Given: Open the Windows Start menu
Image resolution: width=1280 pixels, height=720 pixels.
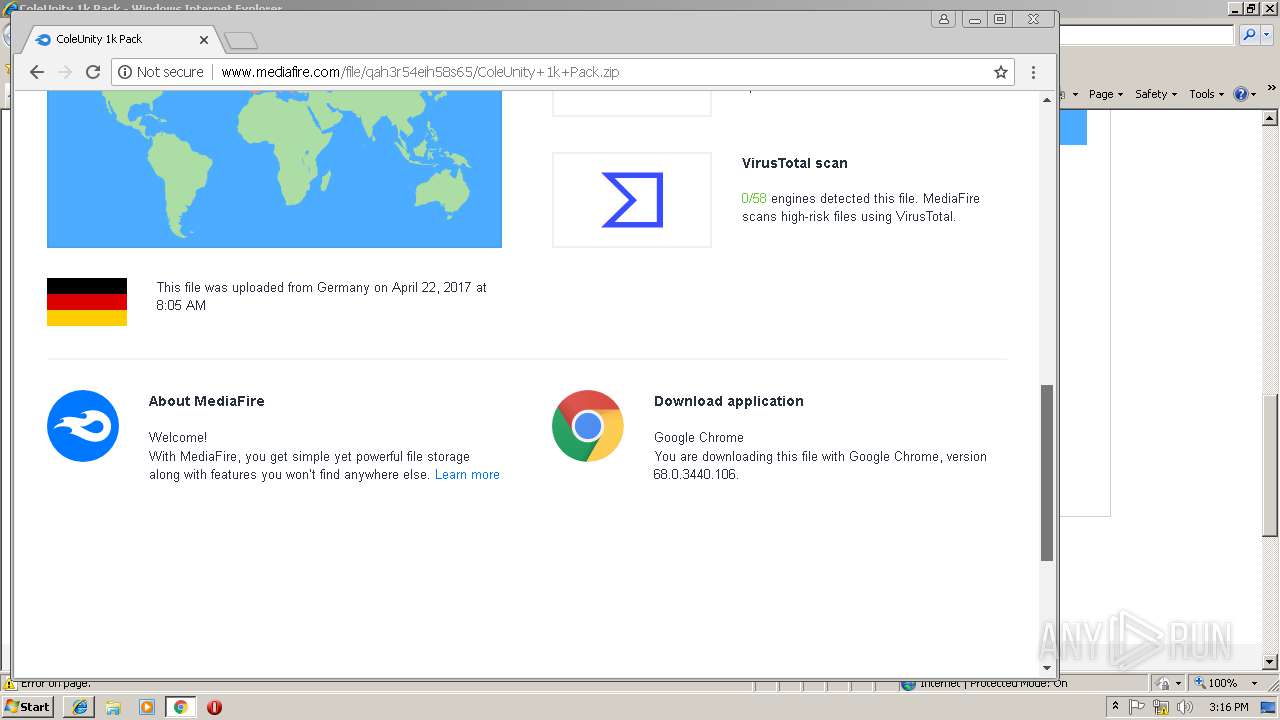Looking at the screenshot, I should pos(28,706).
